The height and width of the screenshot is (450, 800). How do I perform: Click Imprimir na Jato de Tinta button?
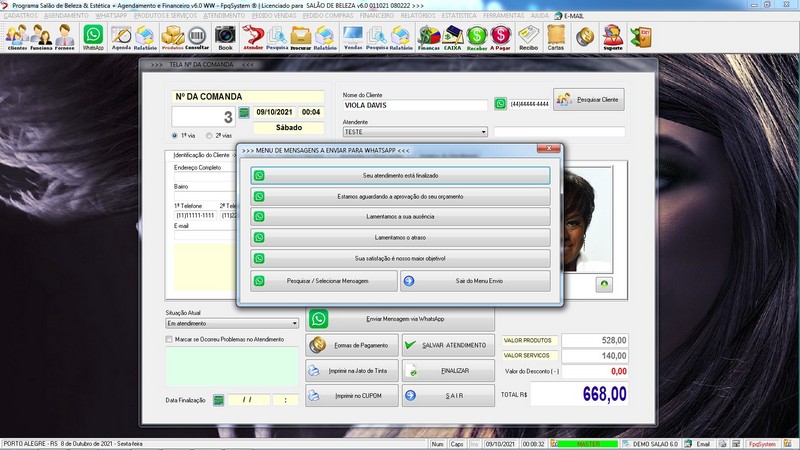pyautogui.click(x=352, y=371)
